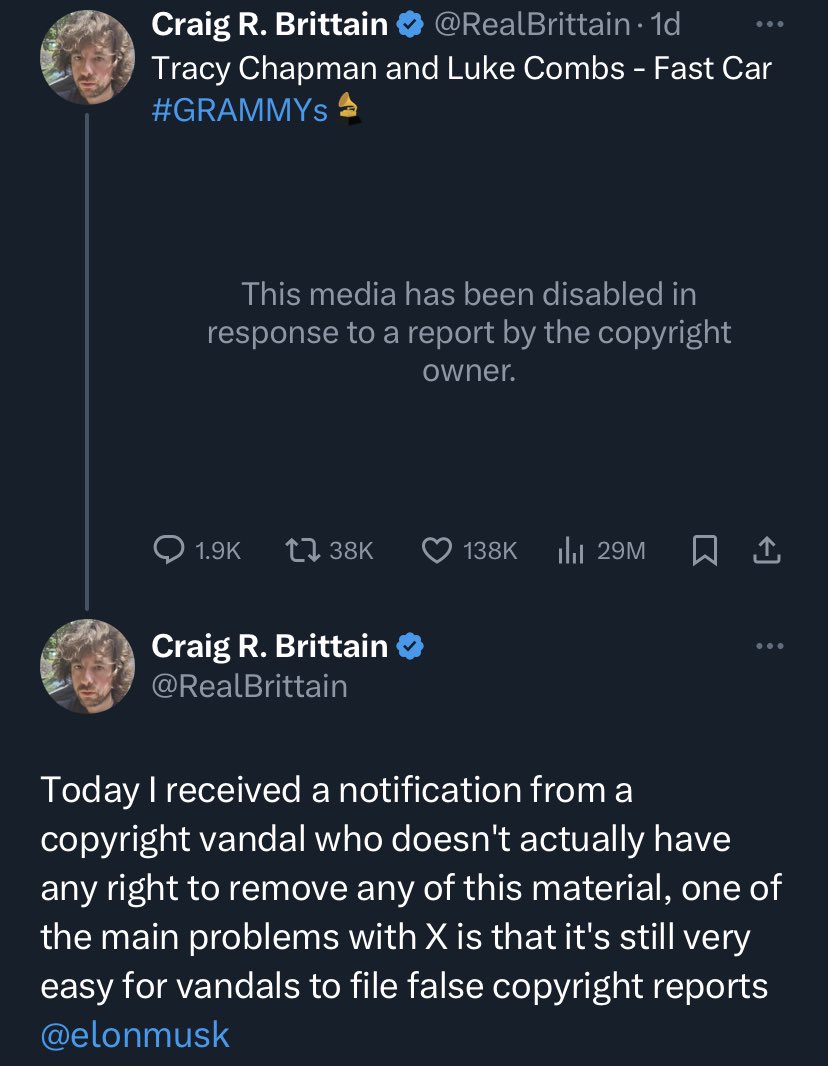Repost the Fast Car tweet
This screenshot has height=1066, width=828.
click(299, 549)
